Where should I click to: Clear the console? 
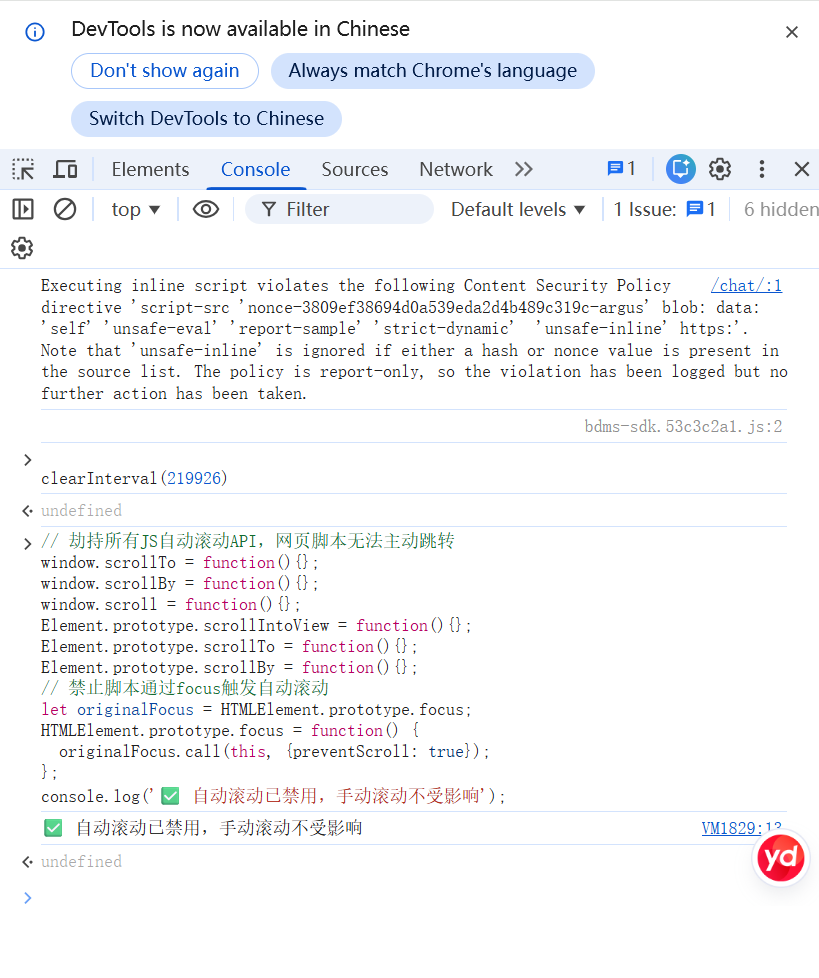[x=65, y=209]
